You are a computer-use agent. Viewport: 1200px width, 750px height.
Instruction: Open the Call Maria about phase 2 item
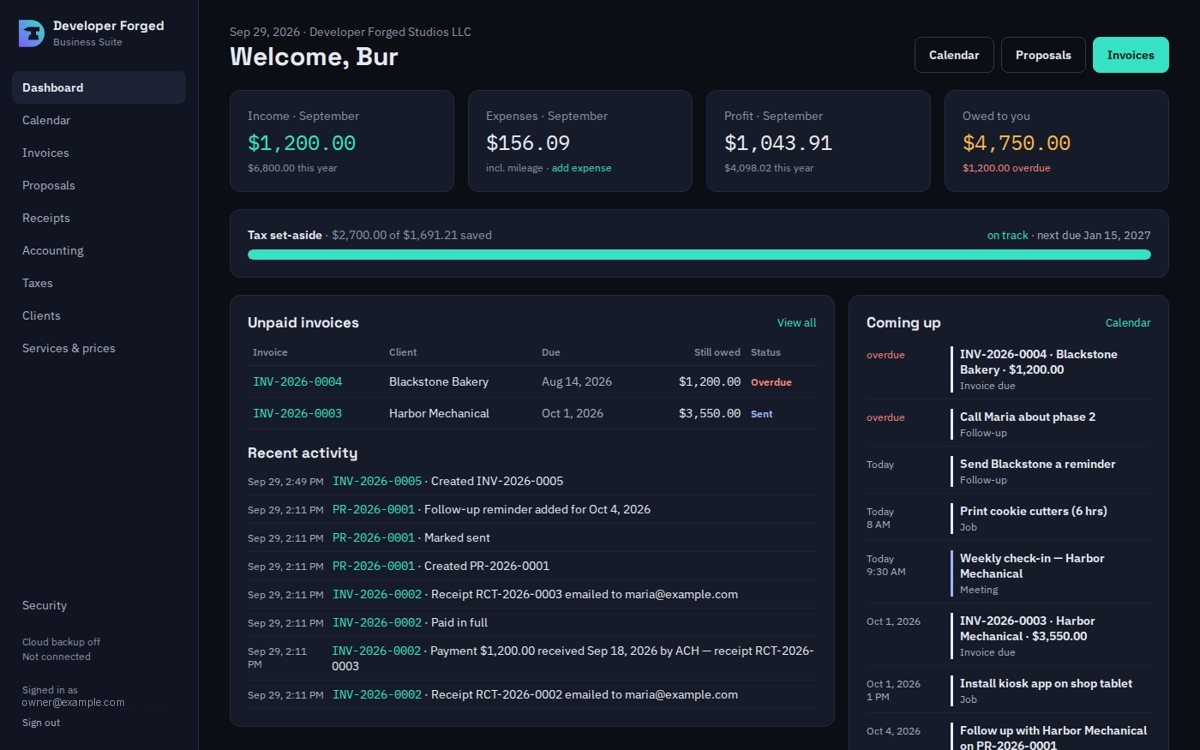(1050, 424)
